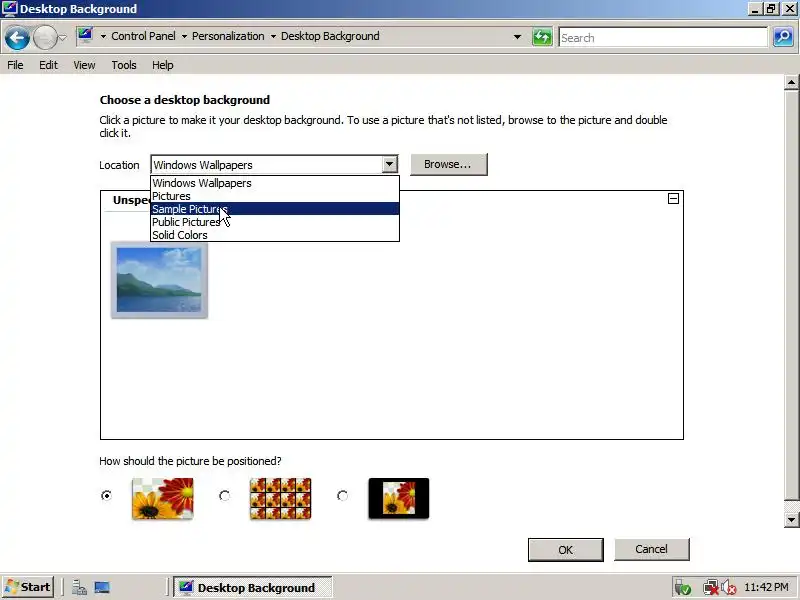The width and height of the screenshot is (800, 600).
Task: Expand the arrow before Personalization breadcrumb
Action: pyautogui.click(x=184, y=37)
